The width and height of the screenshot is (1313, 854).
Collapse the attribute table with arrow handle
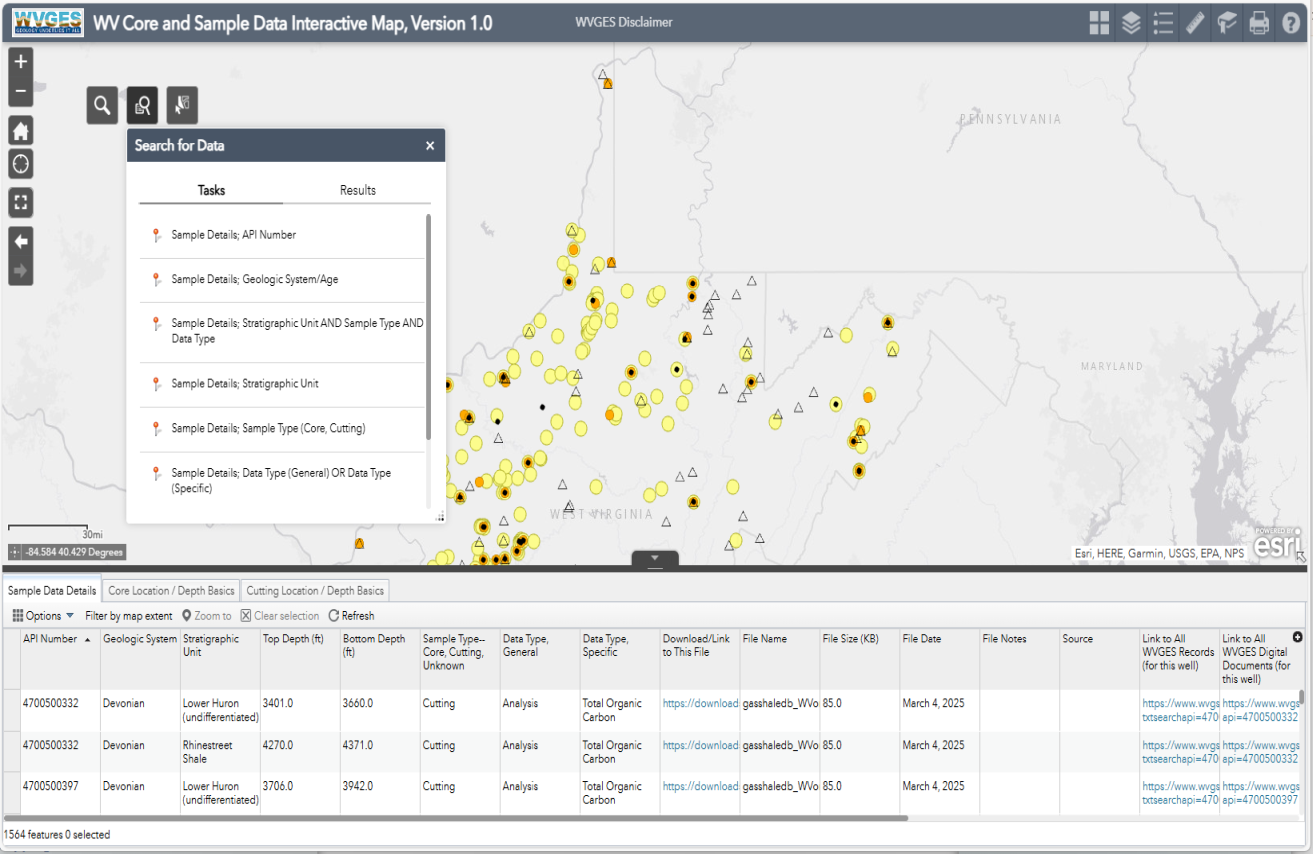click(x=655, y=559)
